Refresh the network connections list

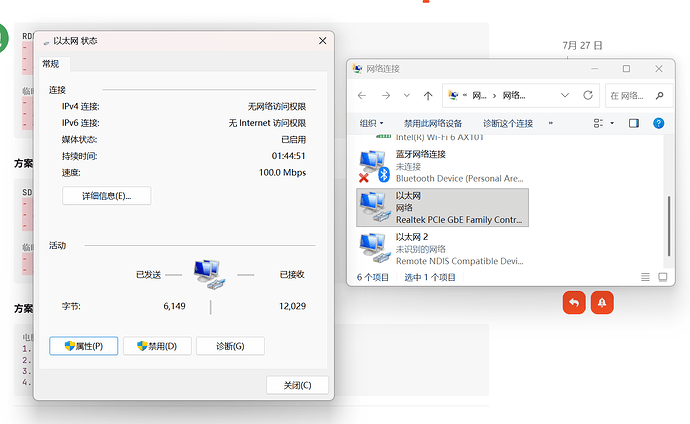tap(587, 95)
